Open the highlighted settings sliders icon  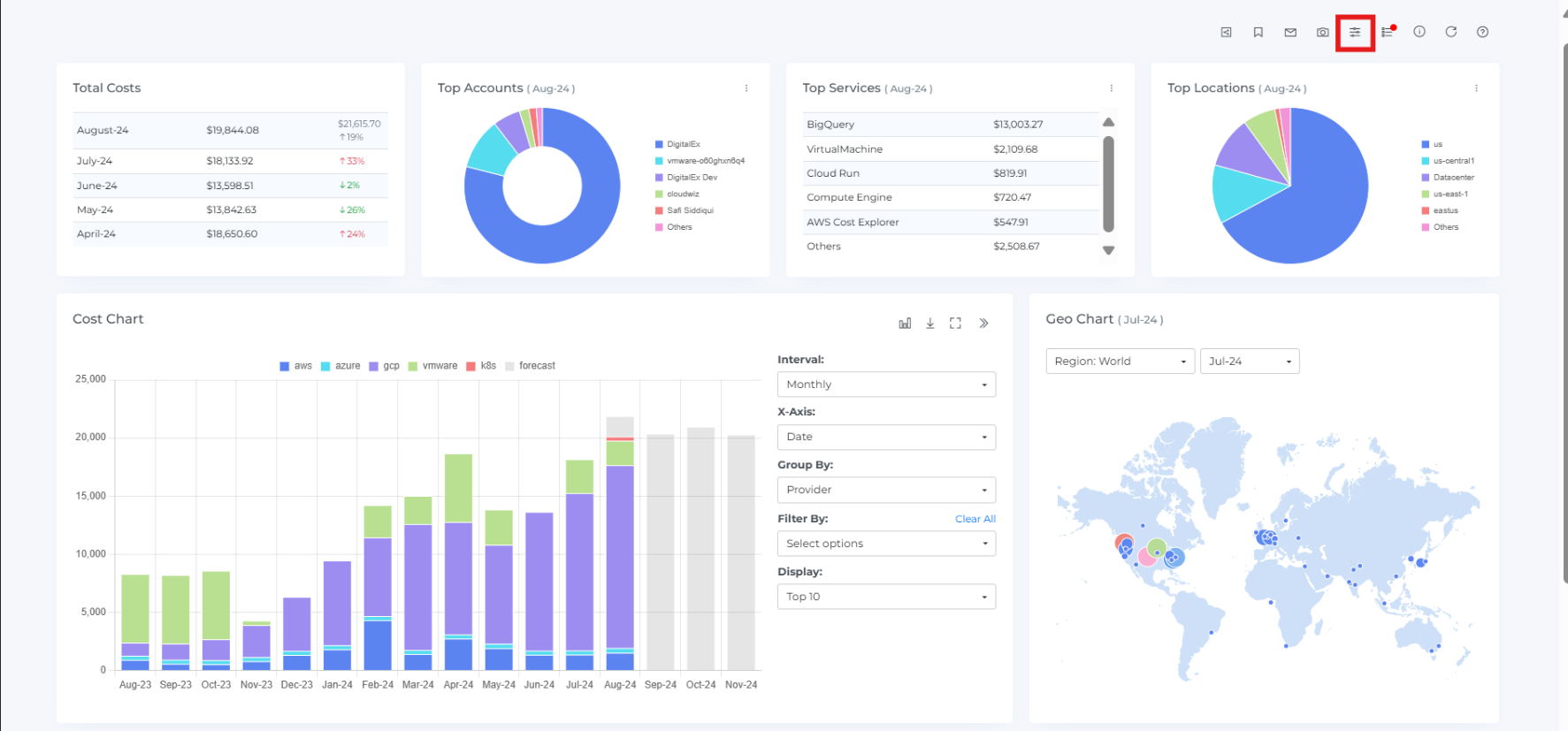pos(1355,33)
